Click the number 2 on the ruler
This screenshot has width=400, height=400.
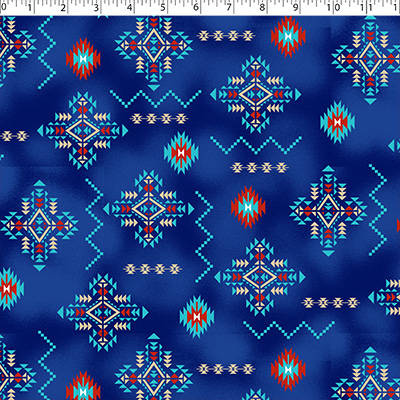(63, 7)
